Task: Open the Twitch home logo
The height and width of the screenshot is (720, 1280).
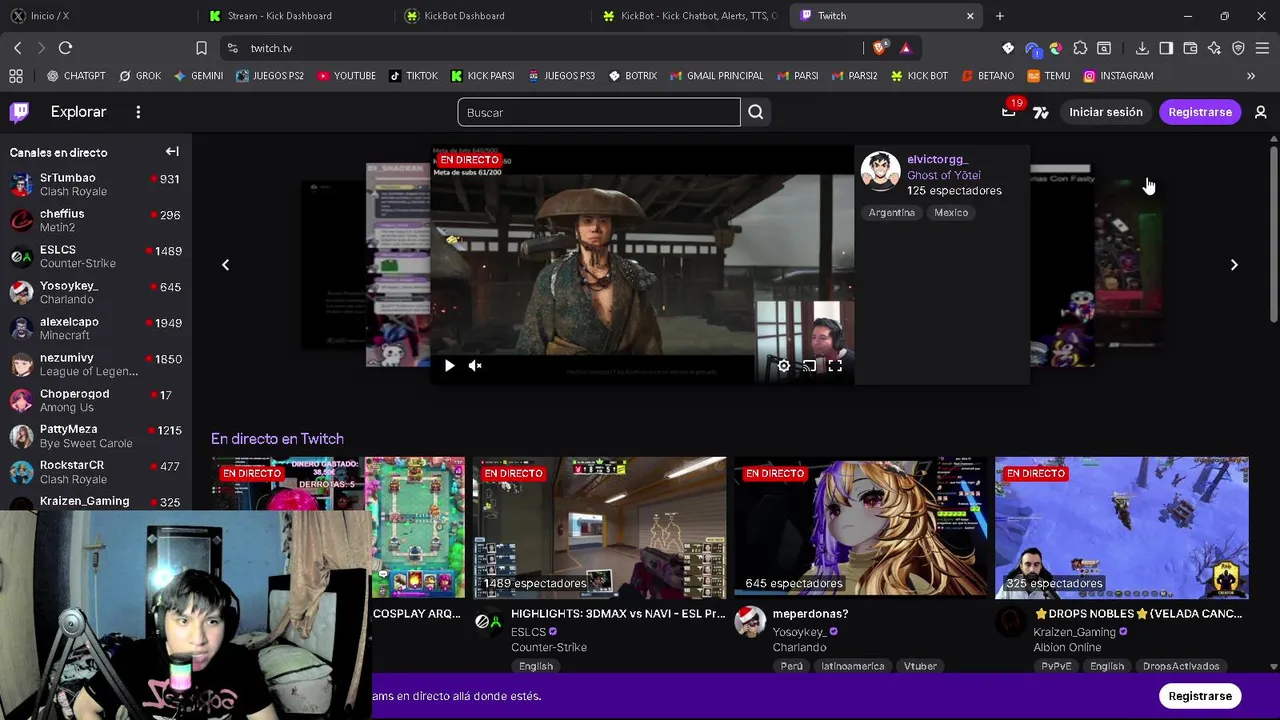Action: 19,112
